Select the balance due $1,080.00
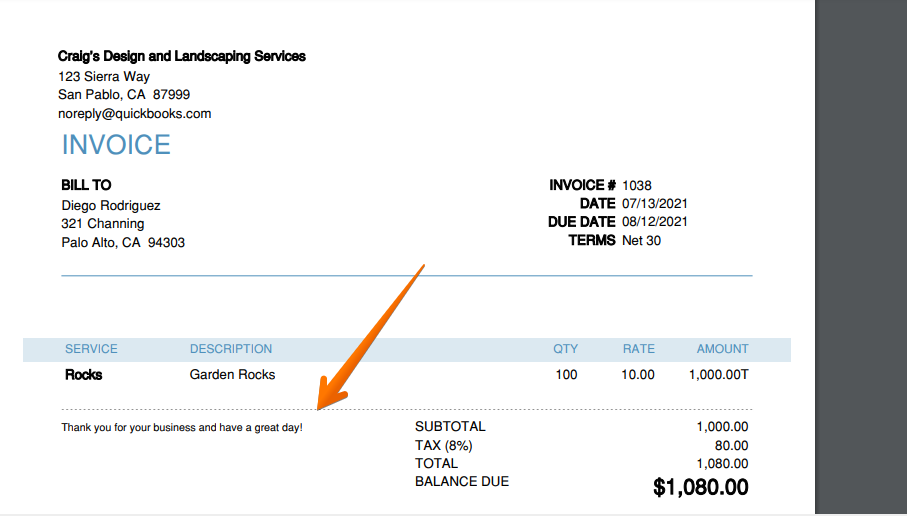 tap(700, 487)
